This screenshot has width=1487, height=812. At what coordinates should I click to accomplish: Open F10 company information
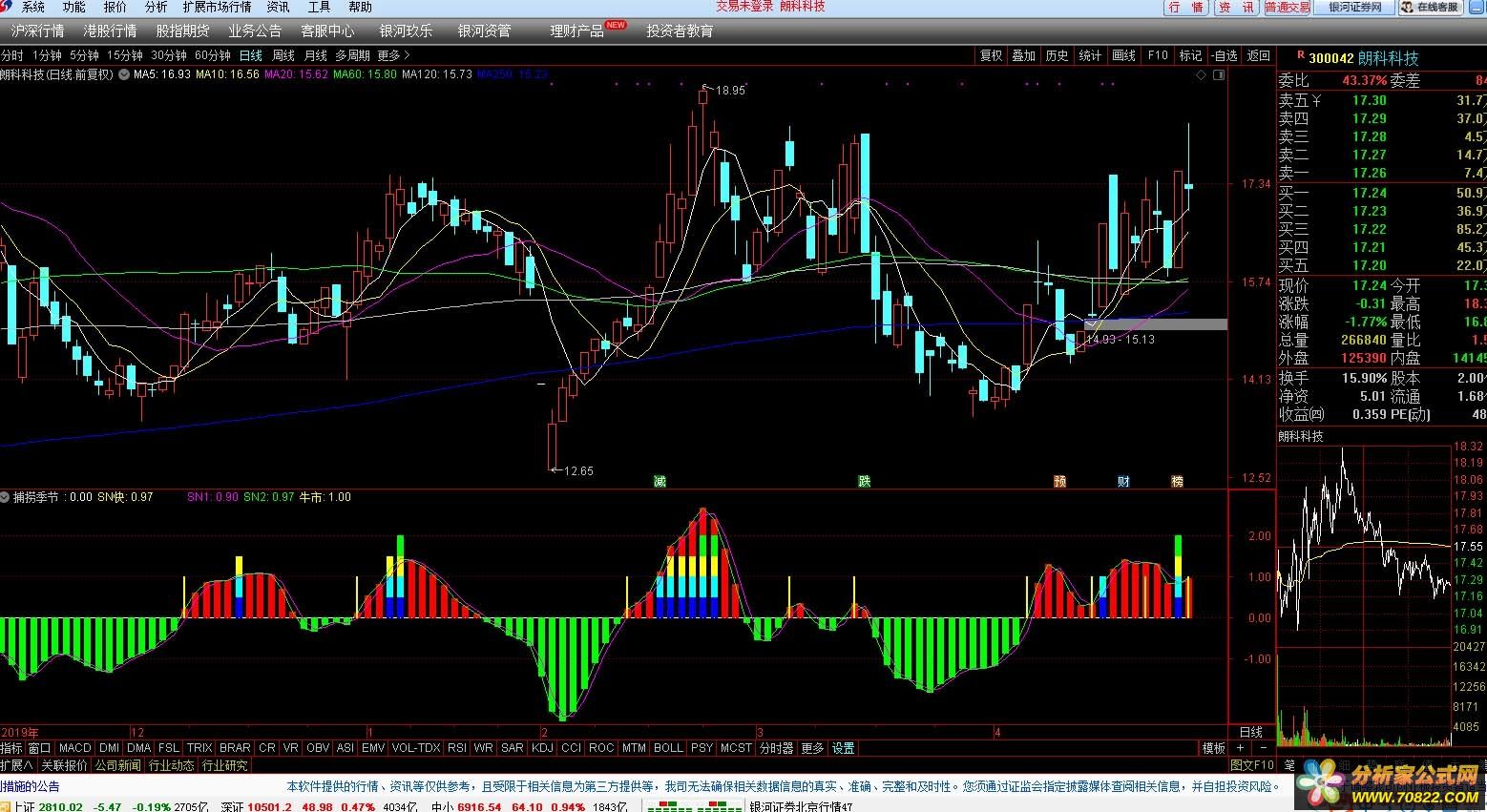1158,55
